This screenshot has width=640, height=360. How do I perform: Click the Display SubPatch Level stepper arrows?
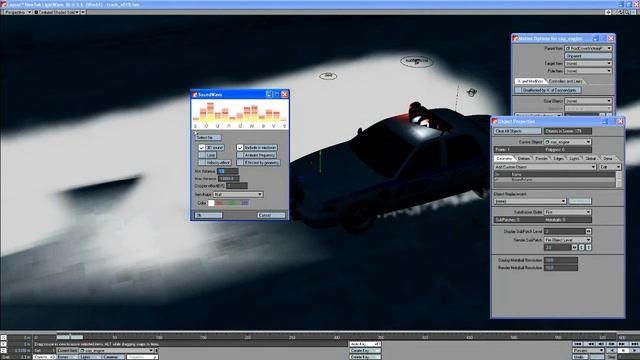pos(589,231)
